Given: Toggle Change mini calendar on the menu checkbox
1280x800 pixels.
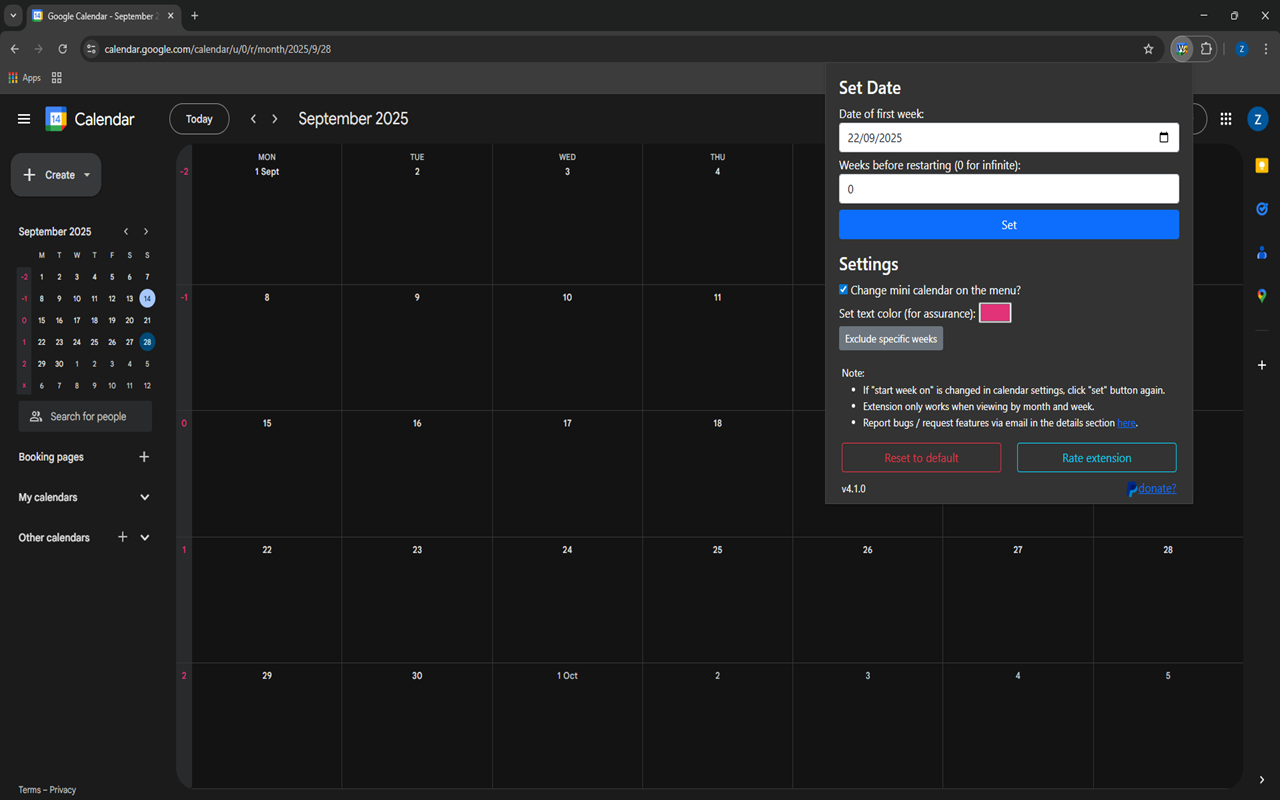Looking at the screenshot, I should tap(843, 290).
